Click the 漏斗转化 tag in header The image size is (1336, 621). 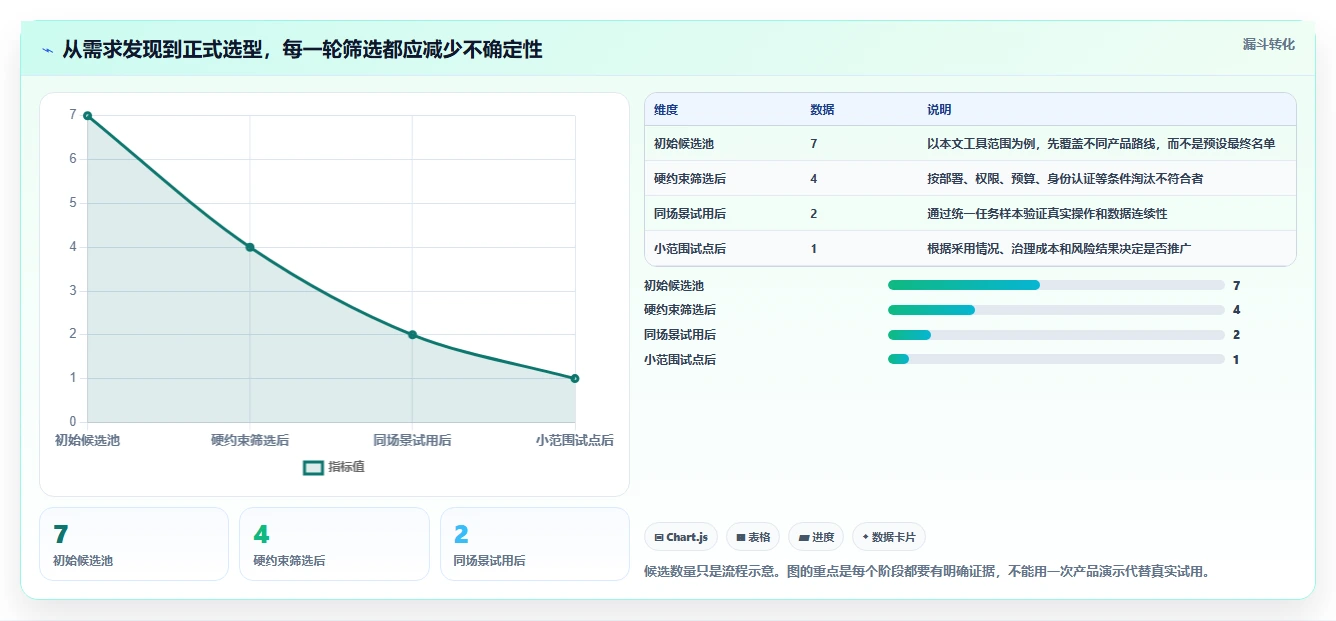click(1268, 44)
